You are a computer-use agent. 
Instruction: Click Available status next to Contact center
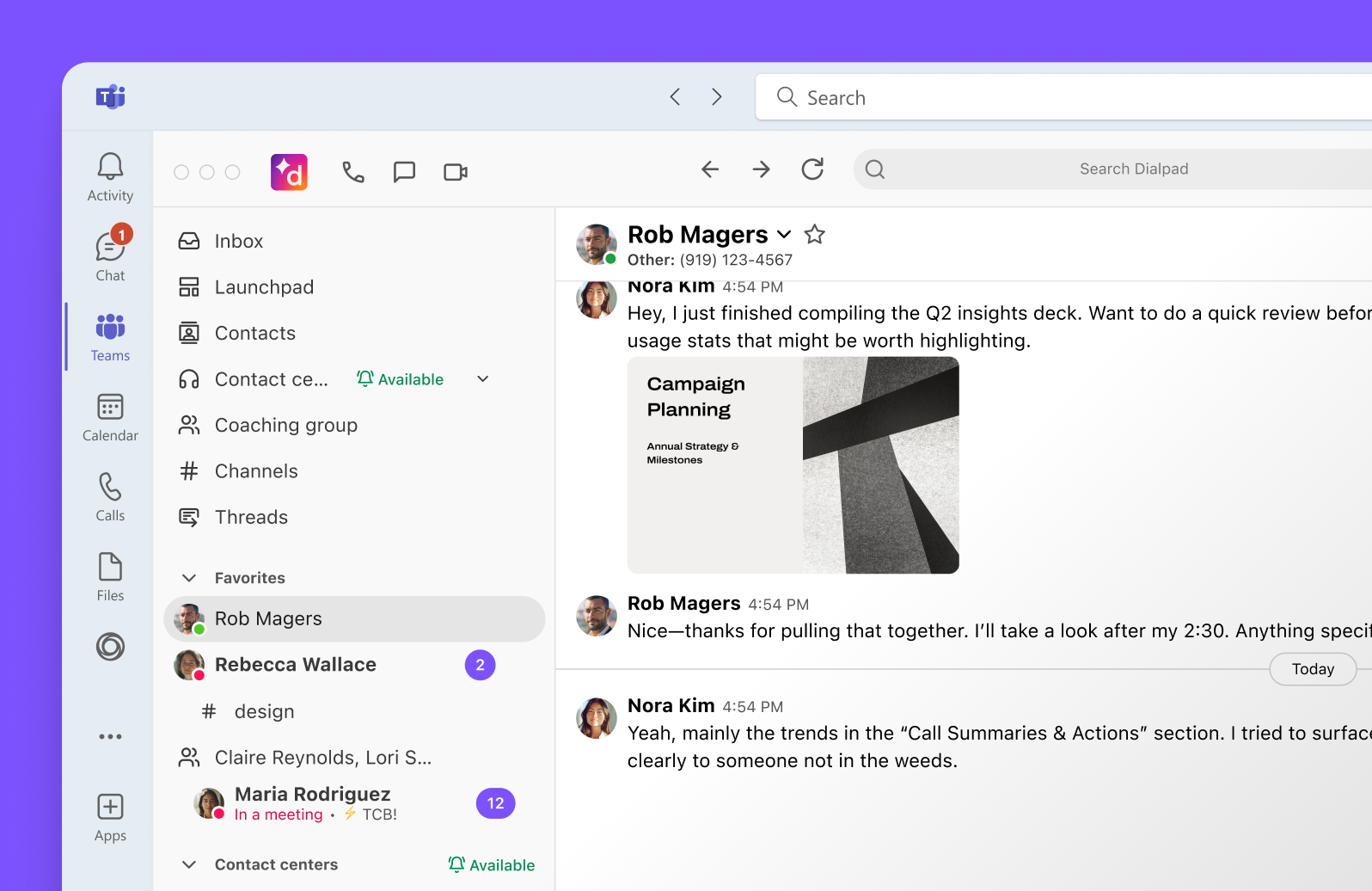click(401, 379)
